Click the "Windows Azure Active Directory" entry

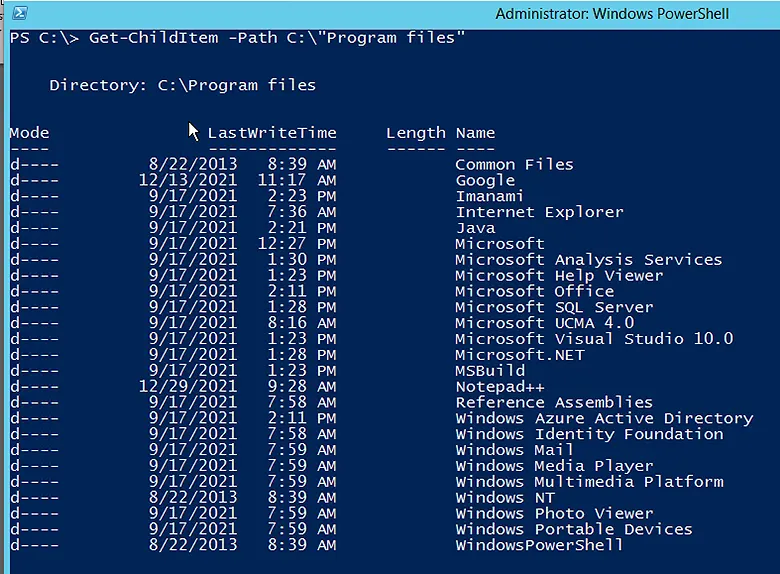tap(604, 418)
